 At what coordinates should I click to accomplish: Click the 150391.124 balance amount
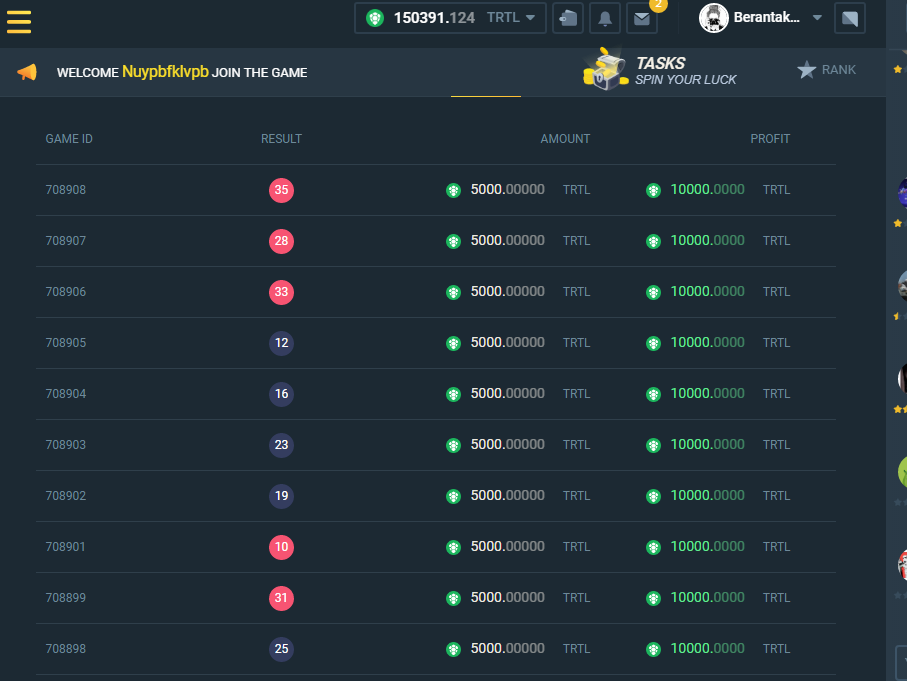click(434, 17)
